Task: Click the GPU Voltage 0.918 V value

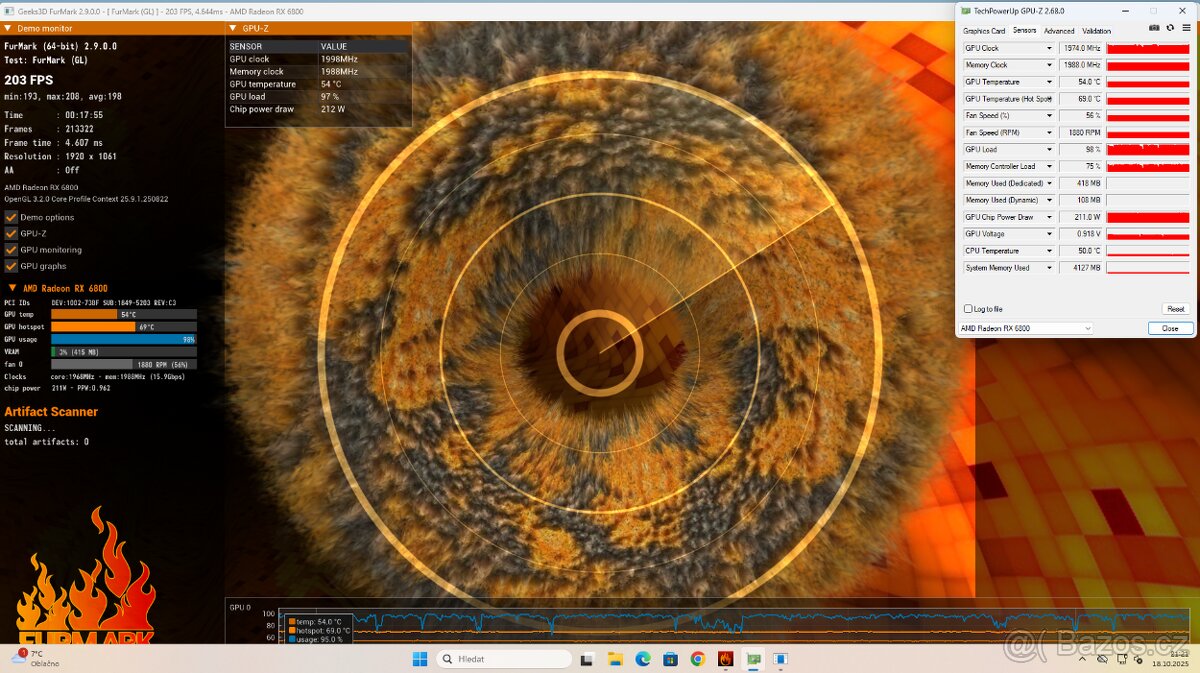Action: click(1081, 234)
